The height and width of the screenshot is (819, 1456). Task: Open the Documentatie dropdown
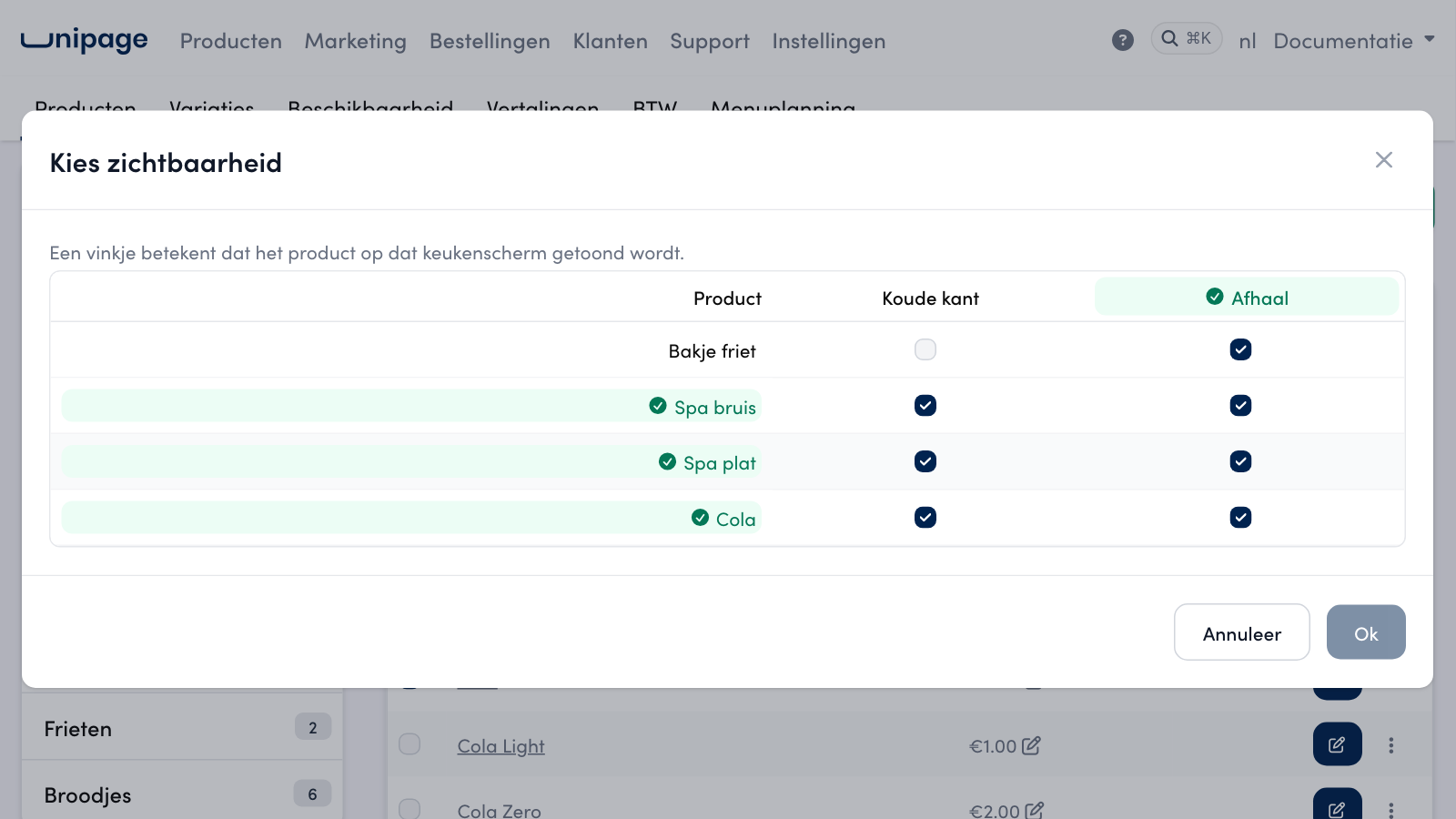click(x=1353, y=41)
